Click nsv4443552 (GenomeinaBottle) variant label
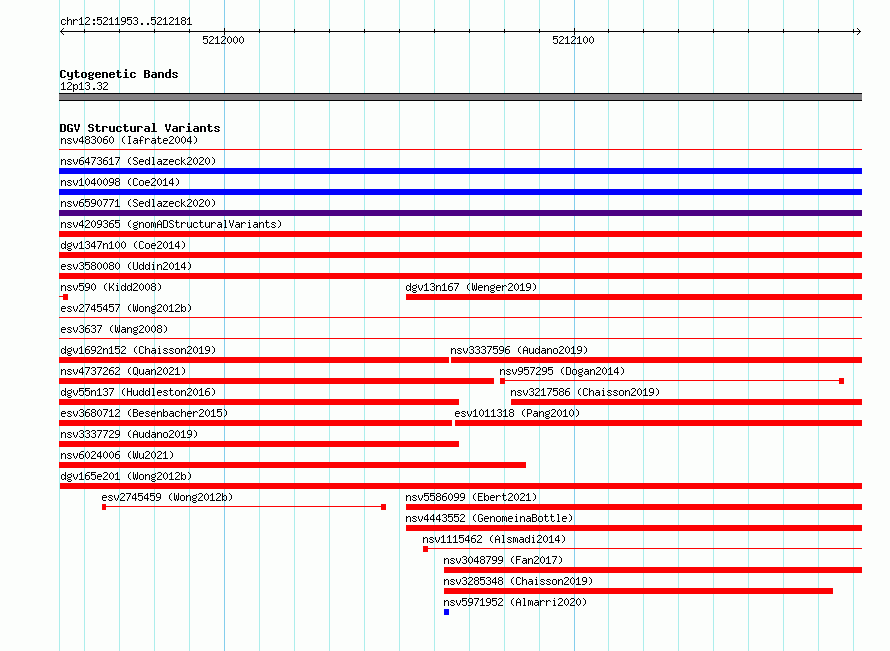The image size is (890, 651). pyautogui.click(x=489, y=518)
